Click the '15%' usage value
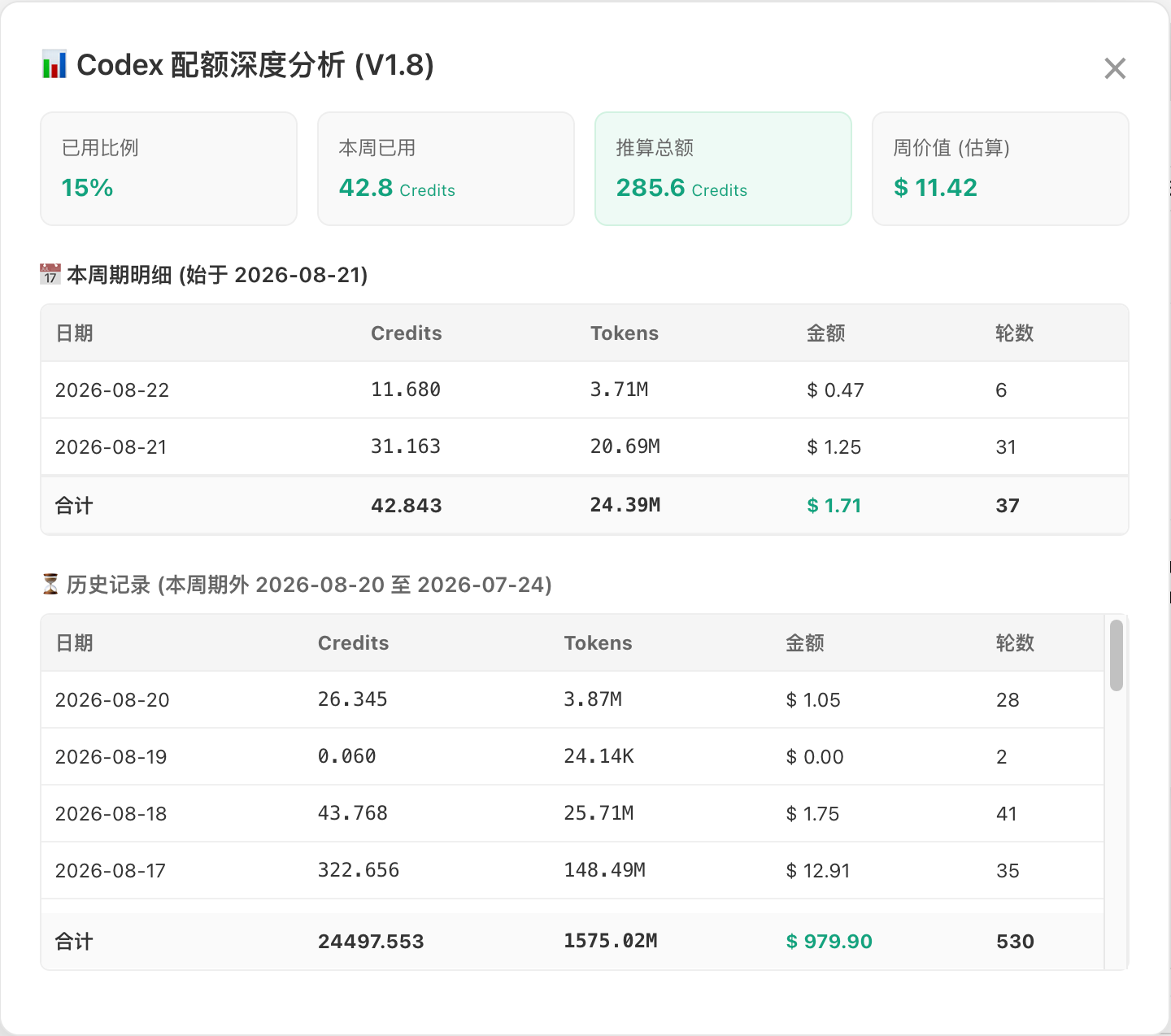1171x1036 pixels. (87, 188)
